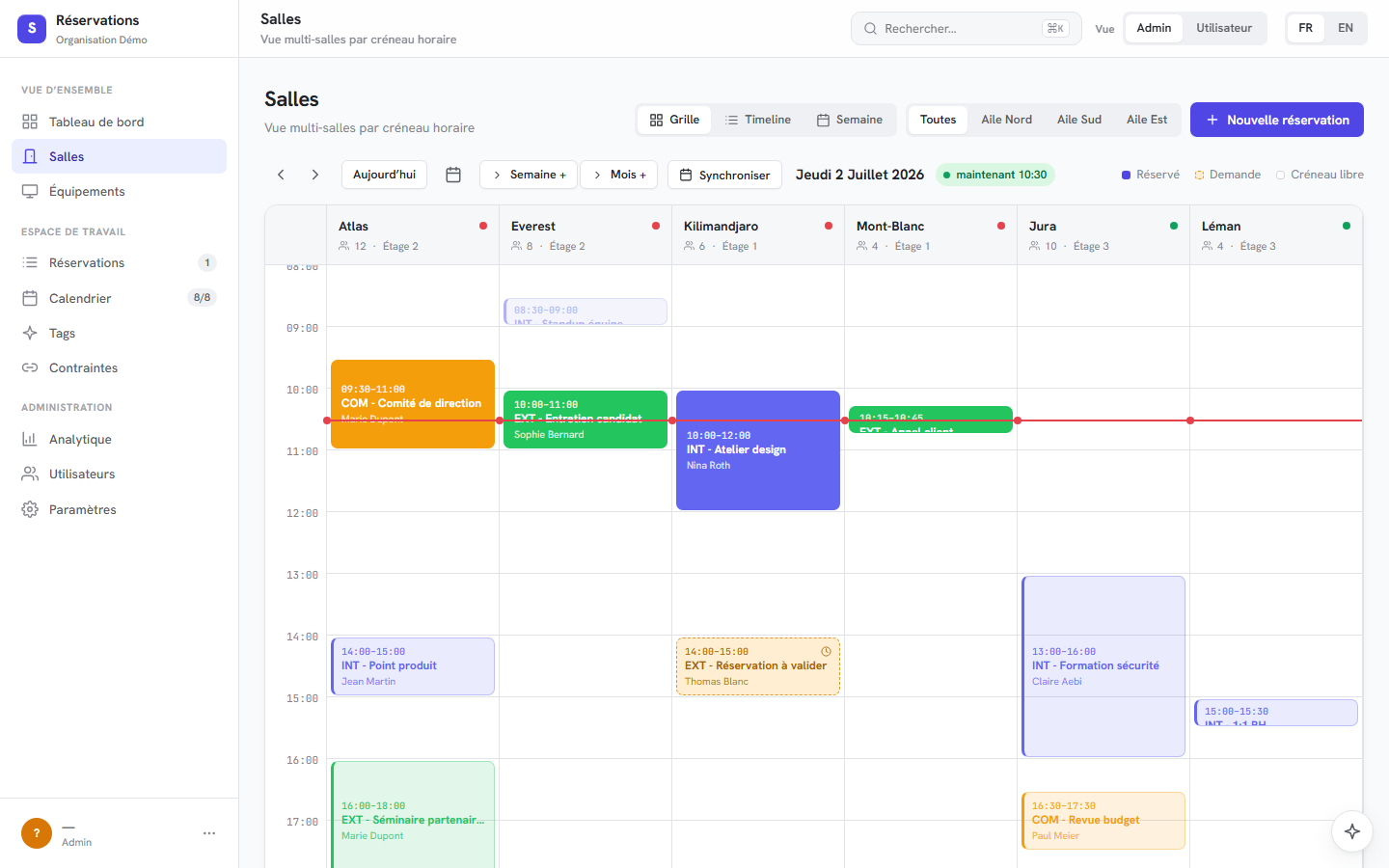Click pending clock icon on Réservation à valider
Viewport: 1389px width, 868px height.
[x=826, y=652]
